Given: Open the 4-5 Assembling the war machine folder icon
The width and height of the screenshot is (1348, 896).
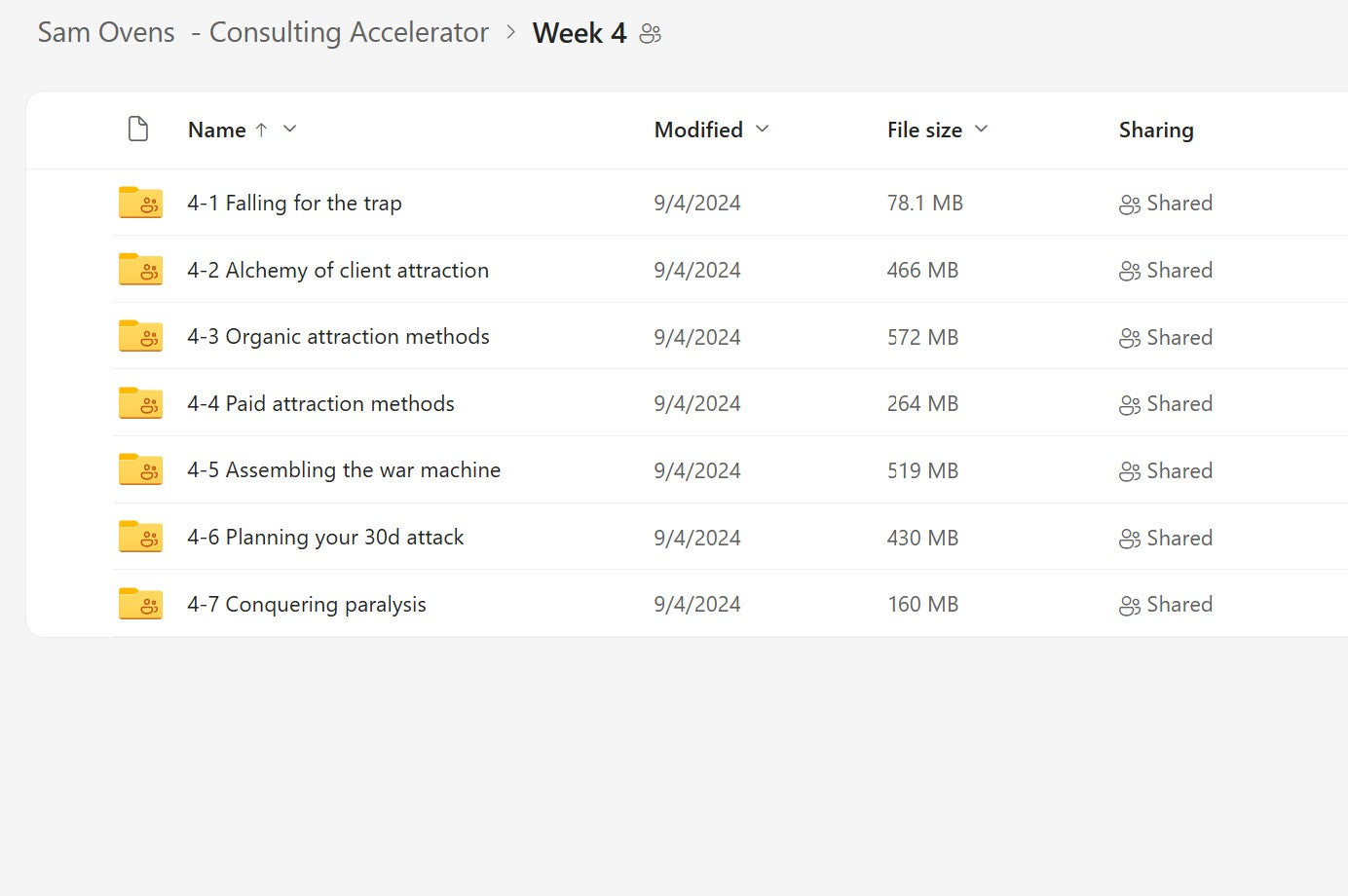Looking at the screenshot, I should click(140, 469).
